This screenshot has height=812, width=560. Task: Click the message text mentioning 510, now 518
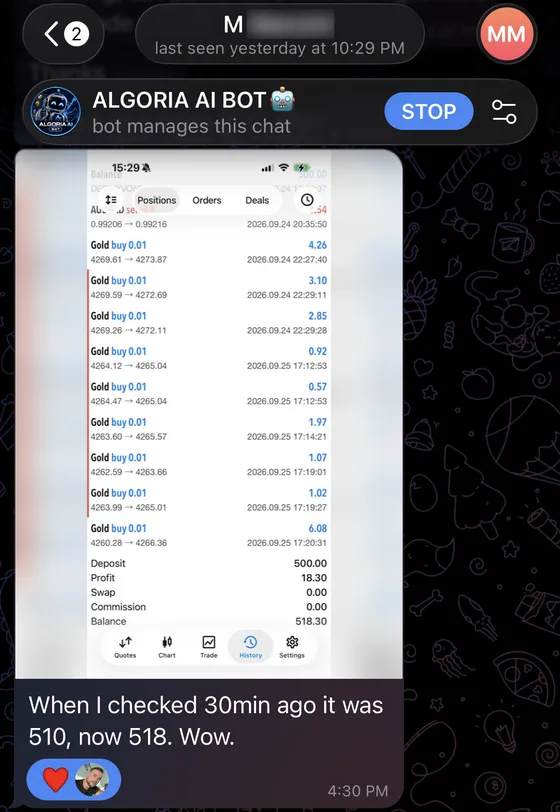(206, 721)
